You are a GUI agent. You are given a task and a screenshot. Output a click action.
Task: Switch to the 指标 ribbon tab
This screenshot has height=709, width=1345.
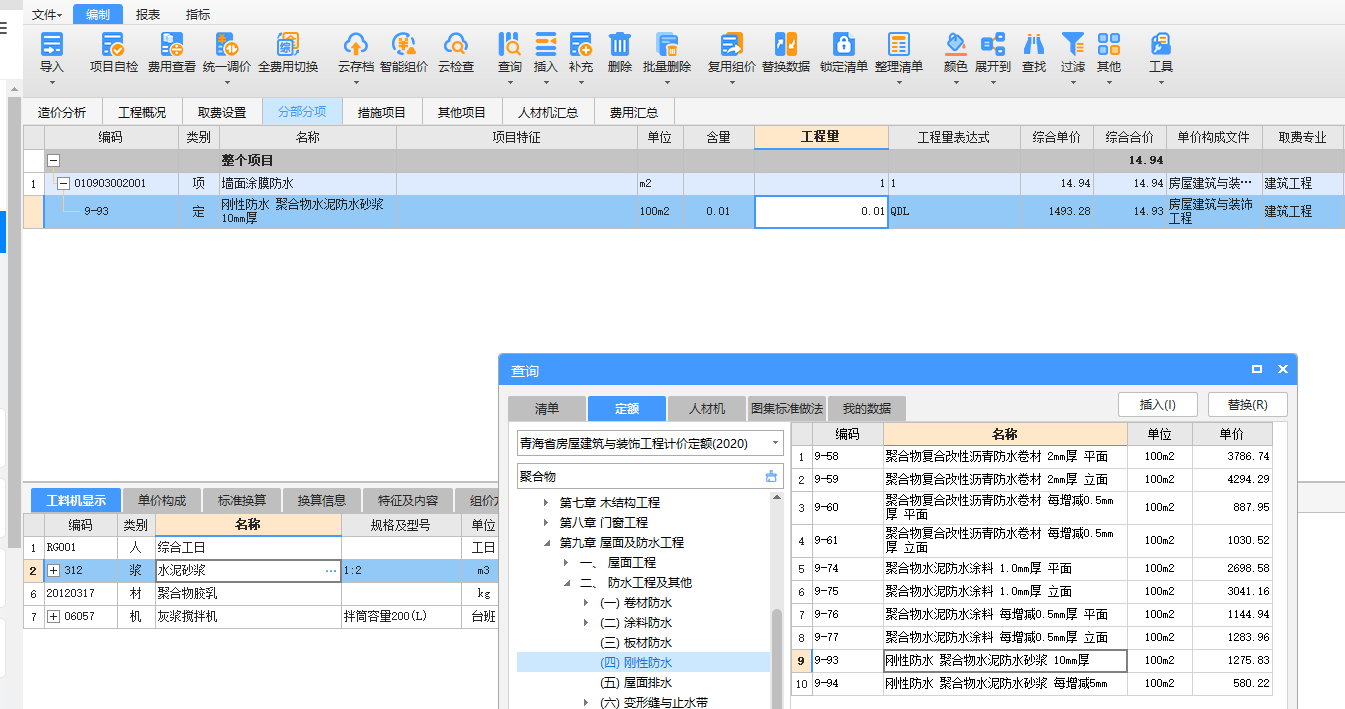tap(198, 14)
